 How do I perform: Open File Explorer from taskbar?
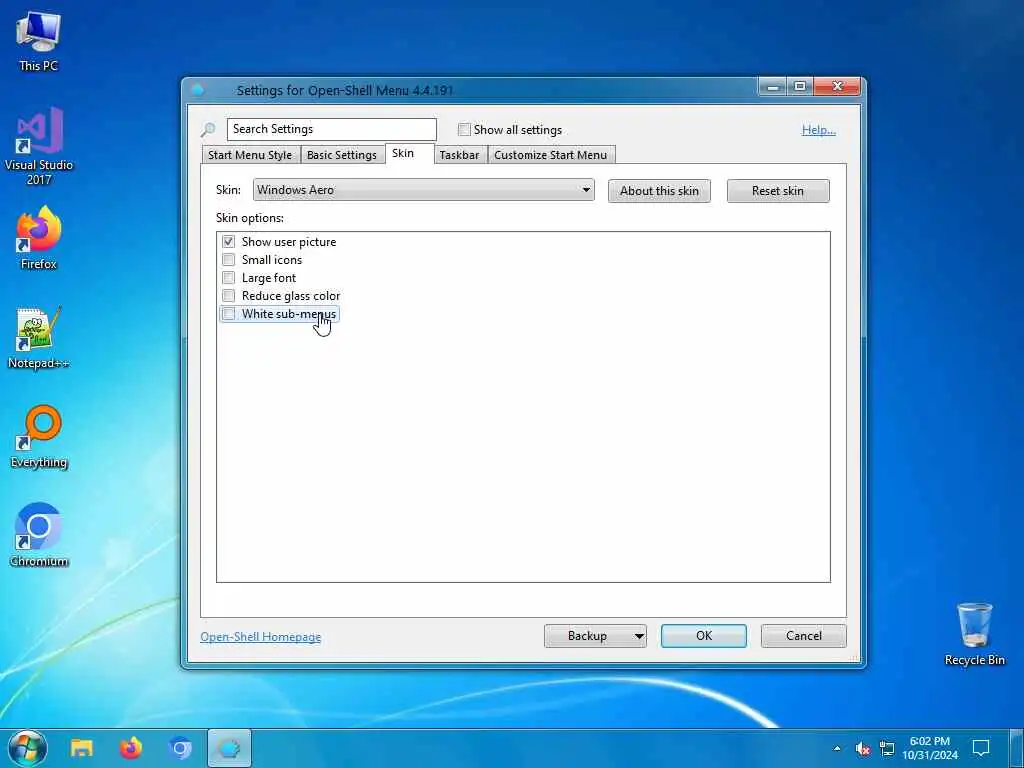82,748
